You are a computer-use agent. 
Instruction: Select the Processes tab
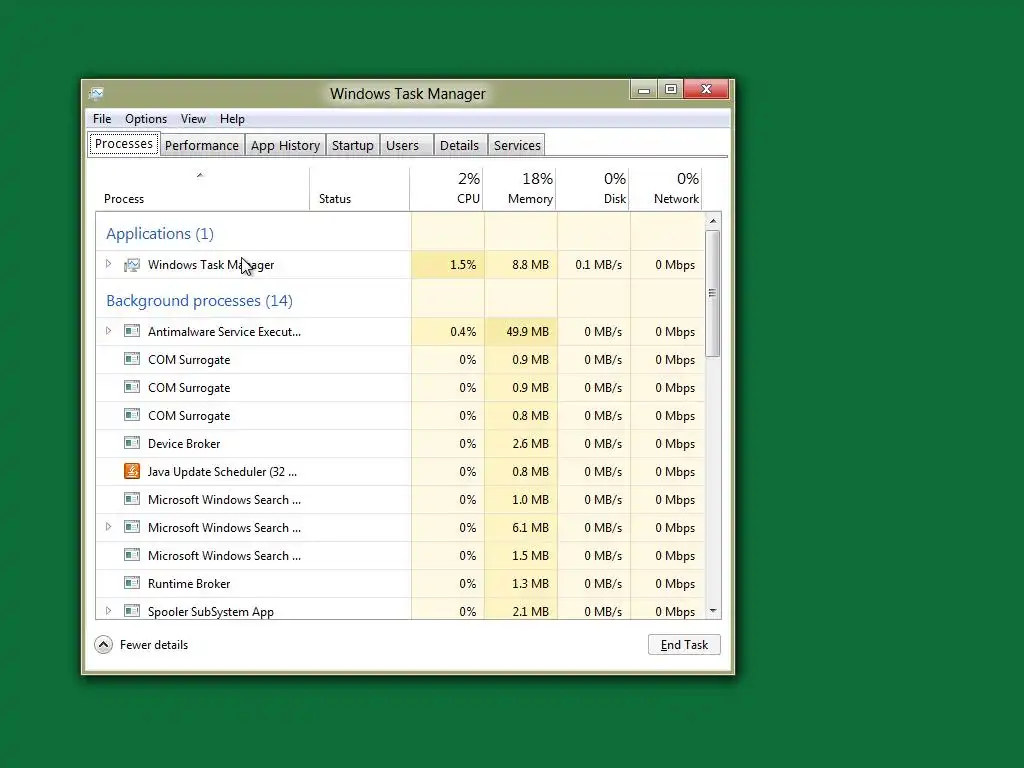pyautogui.click(x=123, y=144)
